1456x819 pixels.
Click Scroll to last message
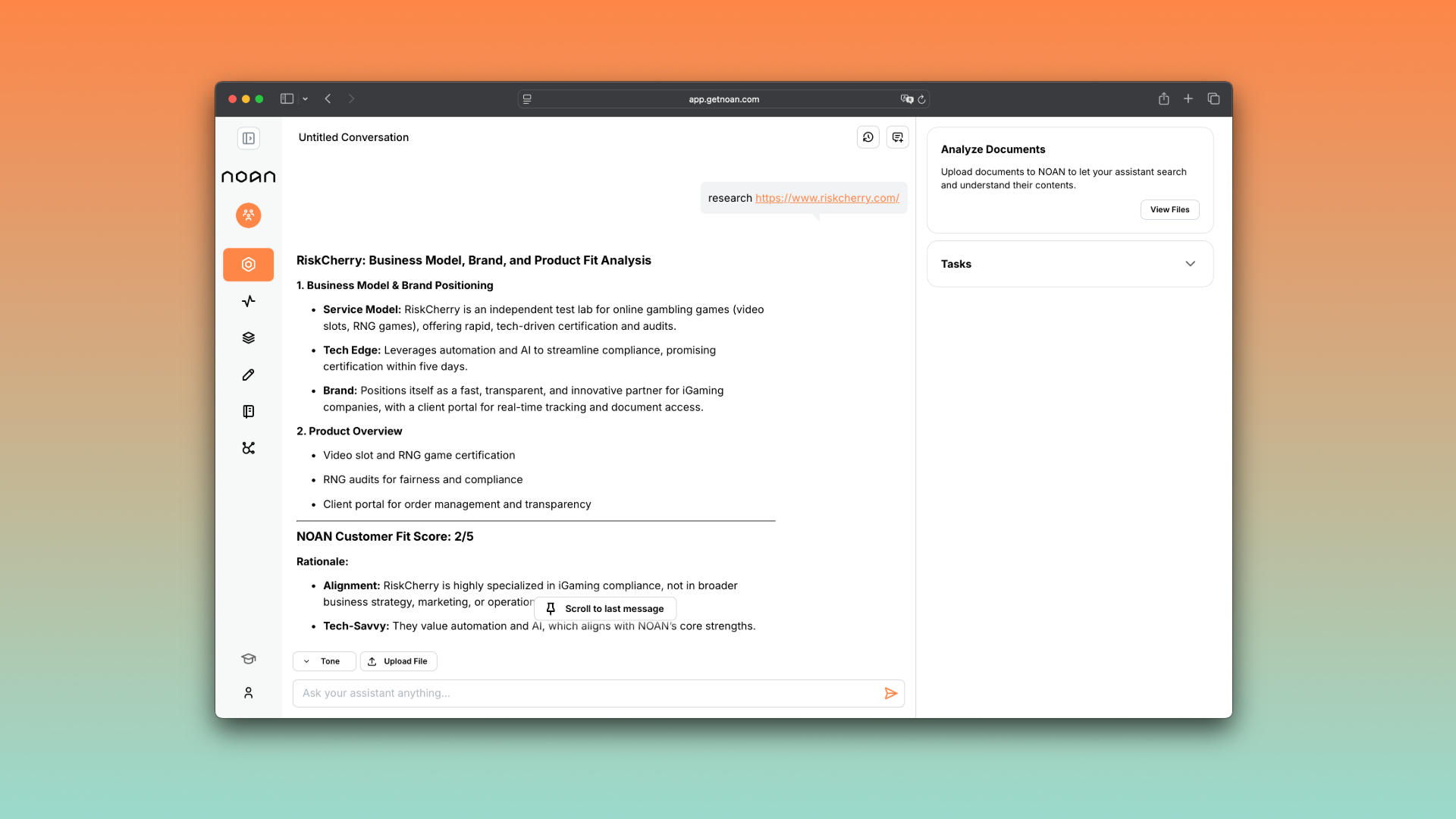(x=605, y=609)
